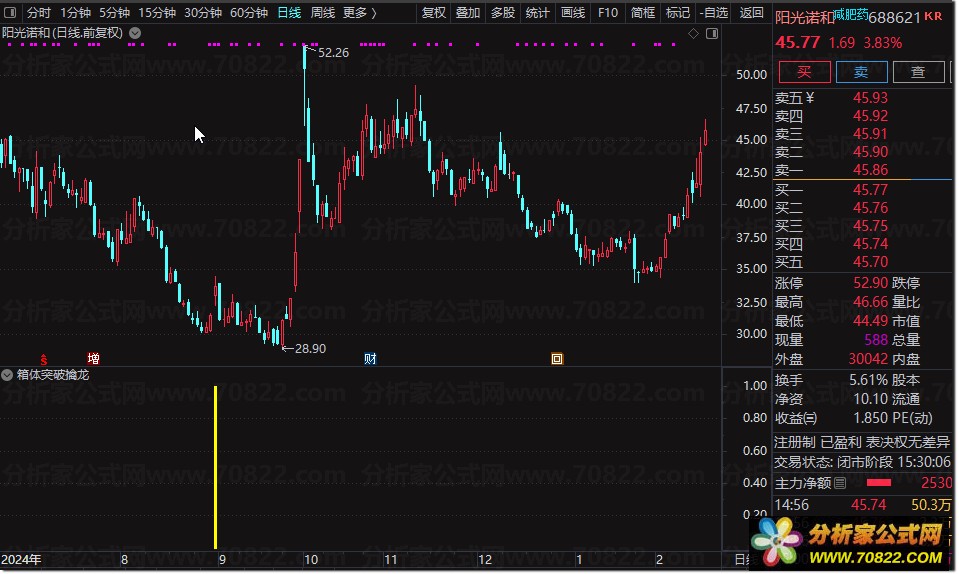Image resolution: width=959 pixels, height=574 pixels.
Task: Select 买一 price 45.77
Action: (x=870, y=189)
